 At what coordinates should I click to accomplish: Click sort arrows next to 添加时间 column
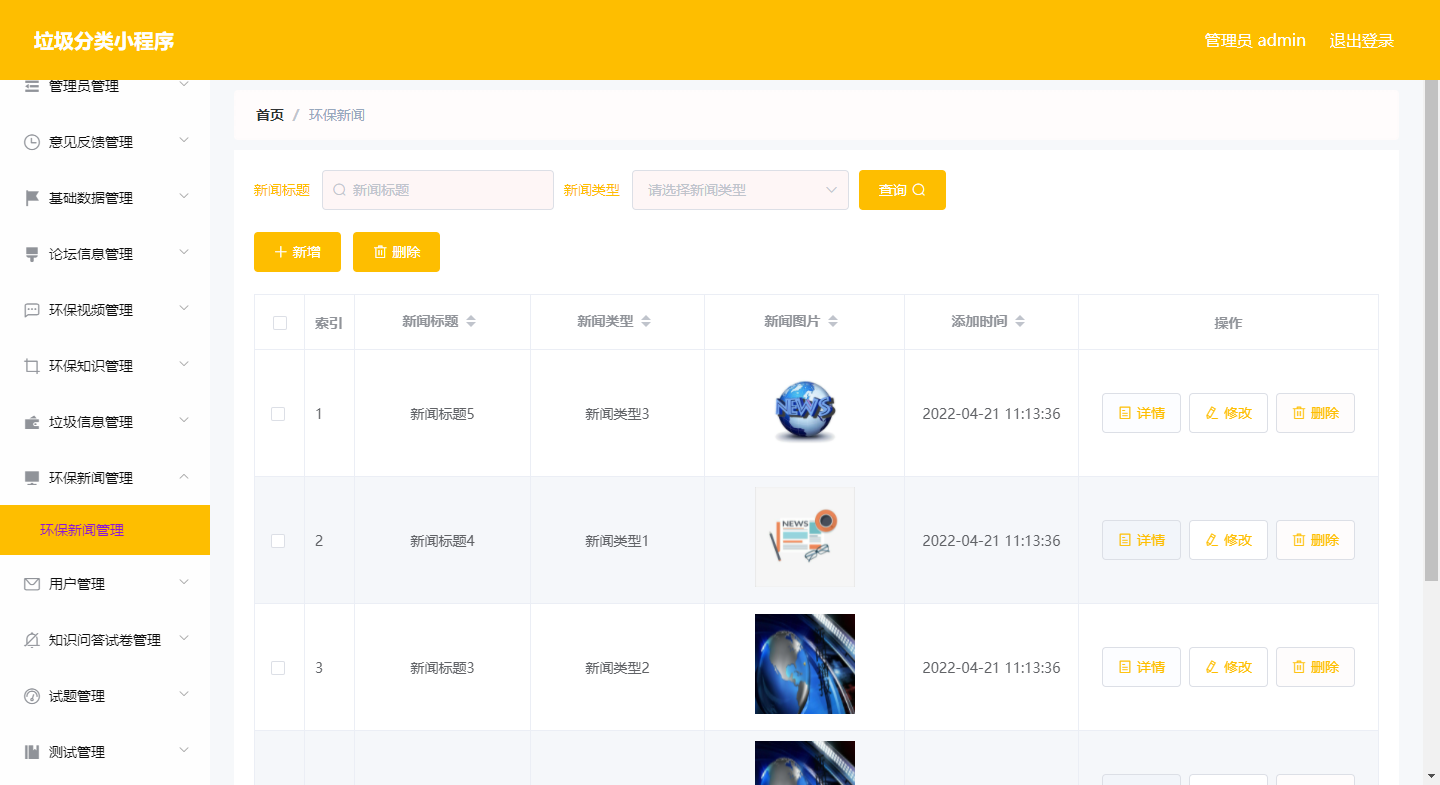[x=1020, y=321]
